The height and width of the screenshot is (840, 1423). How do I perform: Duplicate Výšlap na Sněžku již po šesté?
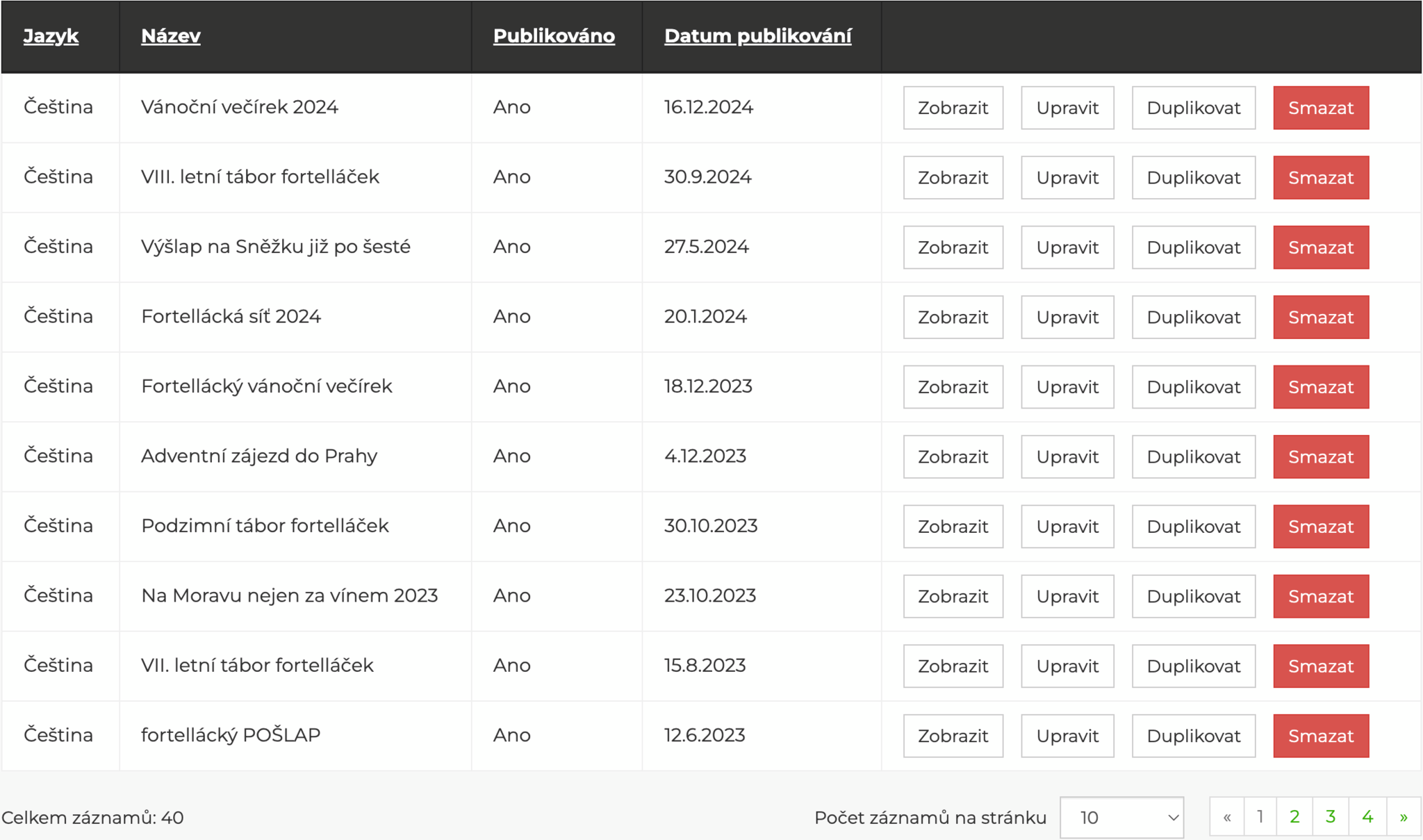pyautogui.click(x=1194, y=247)
